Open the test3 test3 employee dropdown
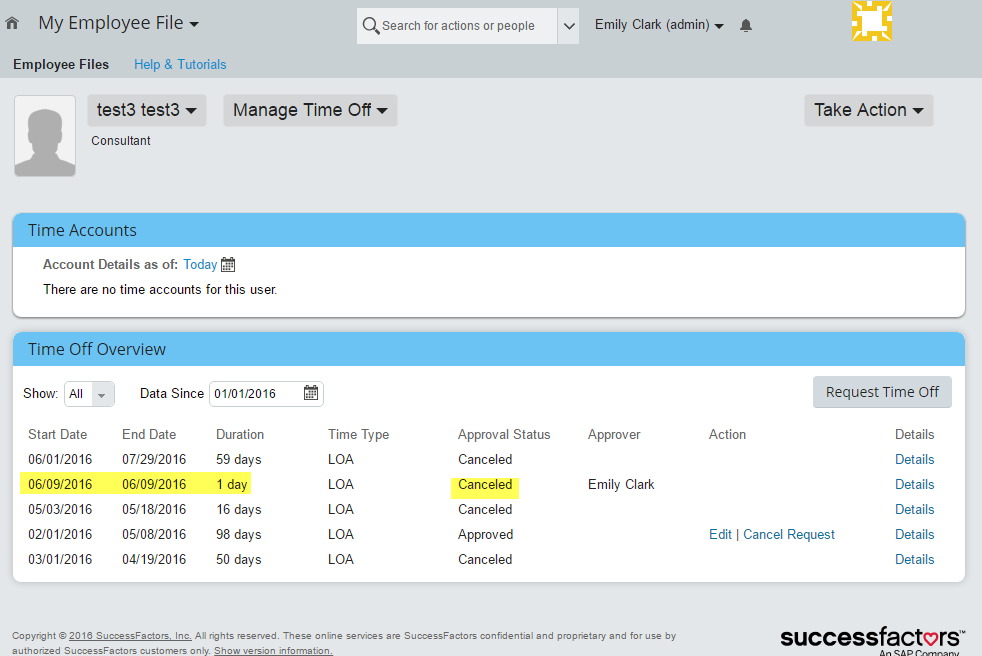 click(147, 110)
